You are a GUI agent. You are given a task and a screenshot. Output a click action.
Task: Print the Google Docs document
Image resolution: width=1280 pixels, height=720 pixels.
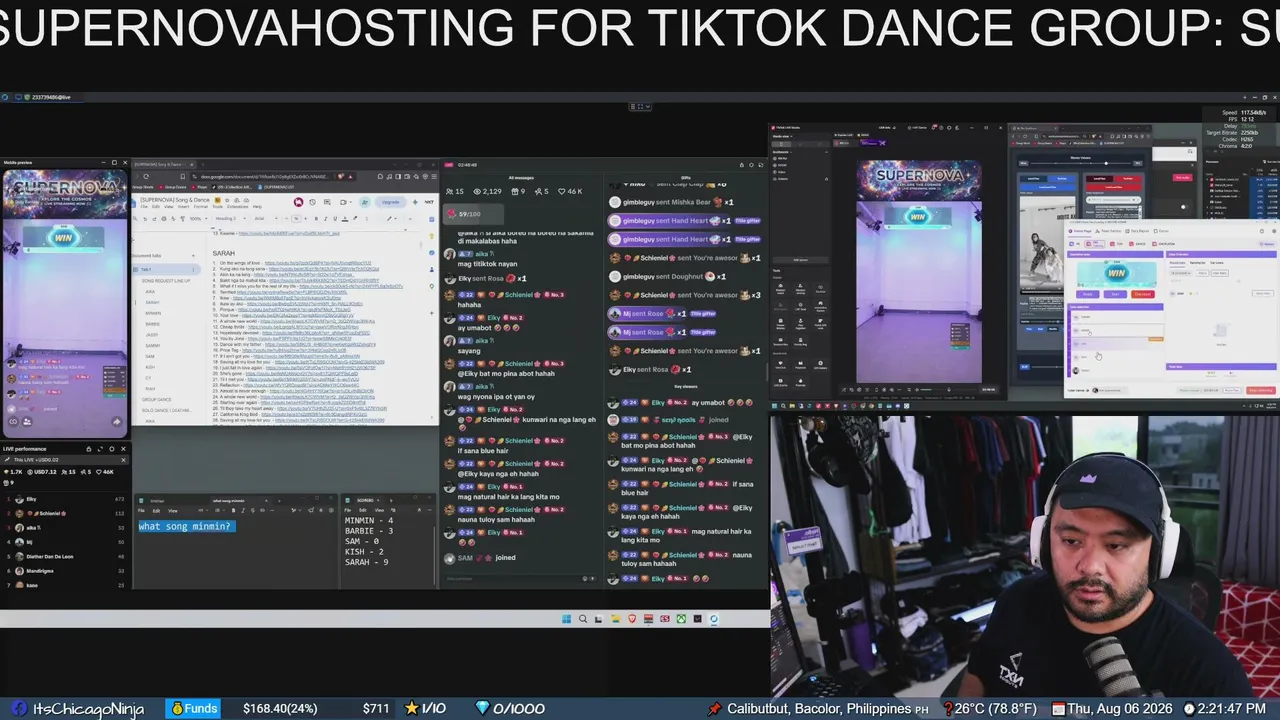point(164,219)
